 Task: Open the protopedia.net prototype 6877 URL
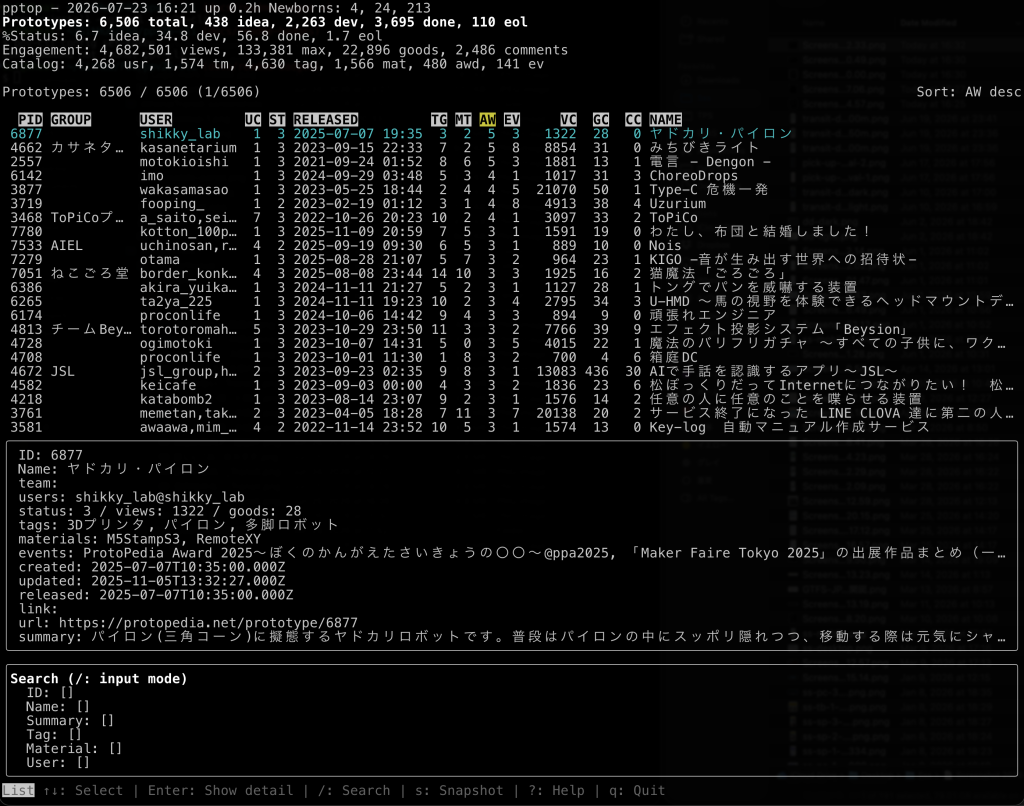pyautogui.click(x=208, y=623)
